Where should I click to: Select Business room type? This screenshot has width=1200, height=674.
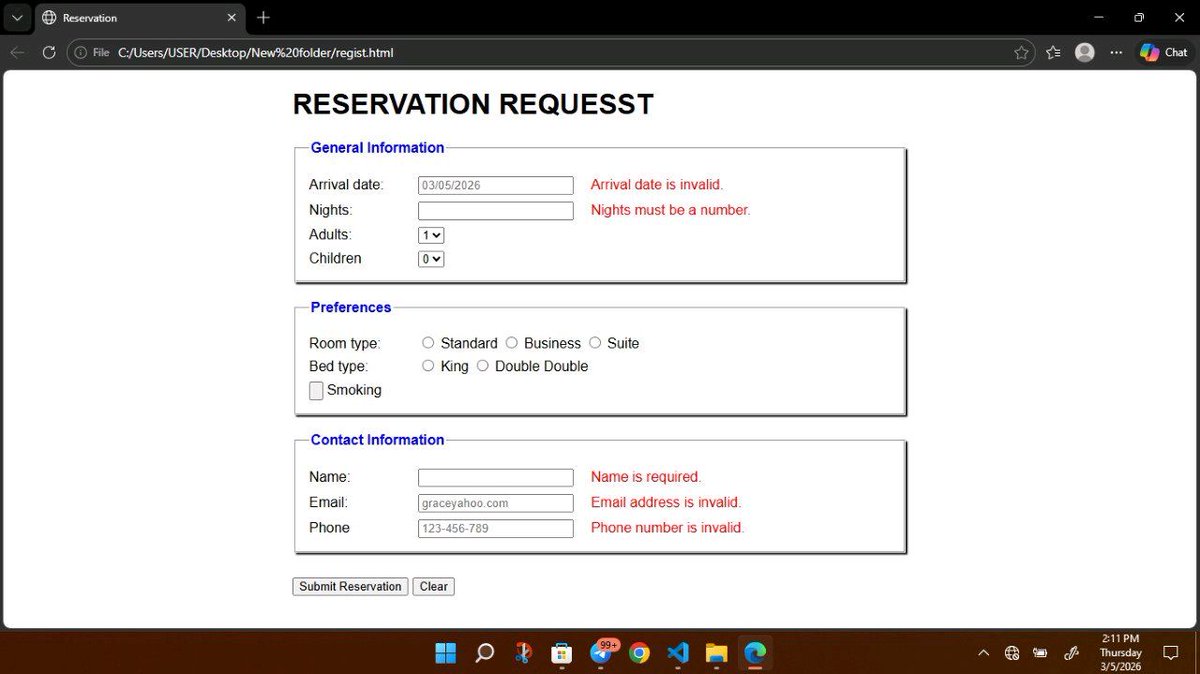(512, 343)
